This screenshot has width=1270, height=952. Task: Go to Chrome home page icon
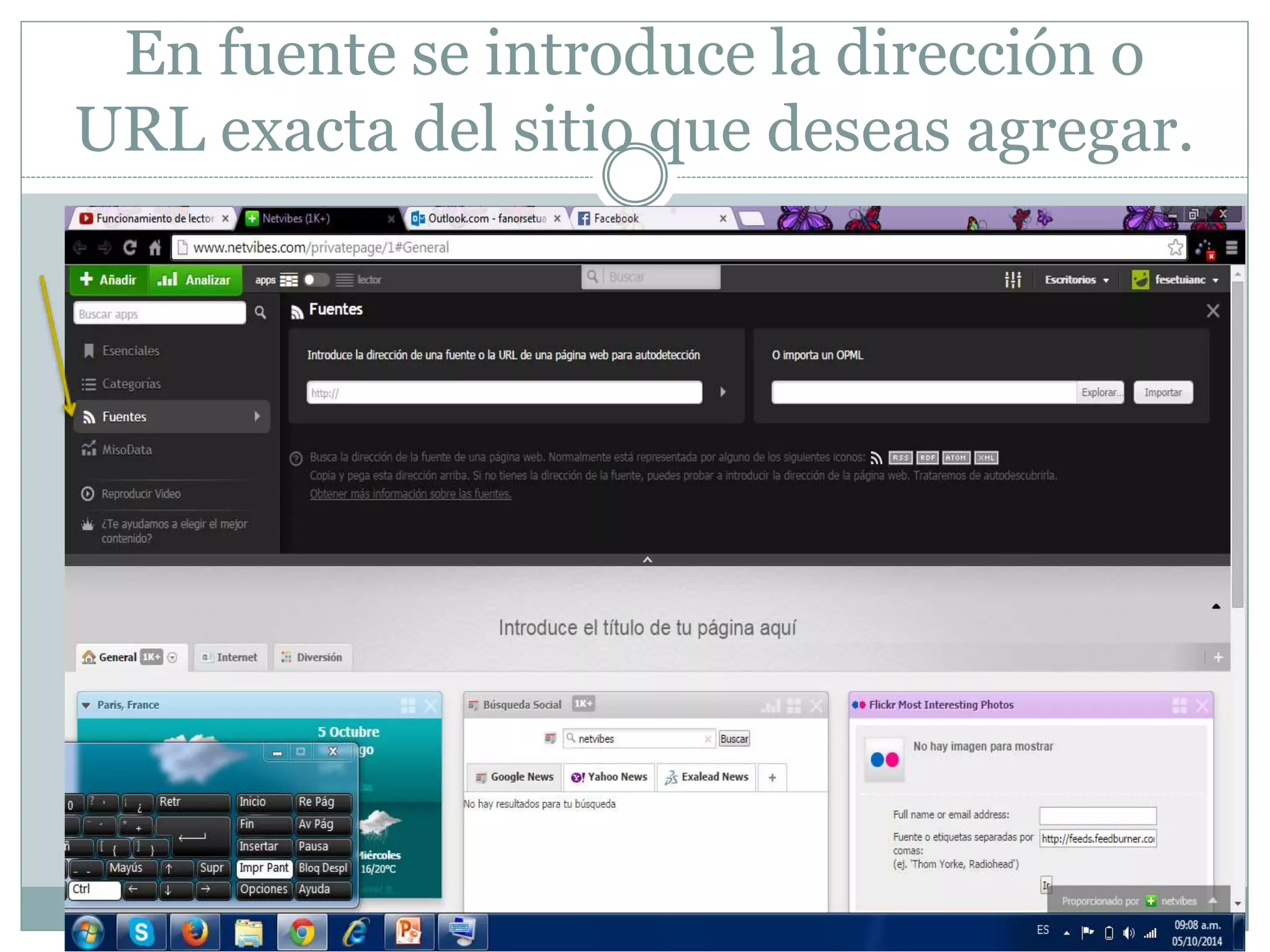155,248
